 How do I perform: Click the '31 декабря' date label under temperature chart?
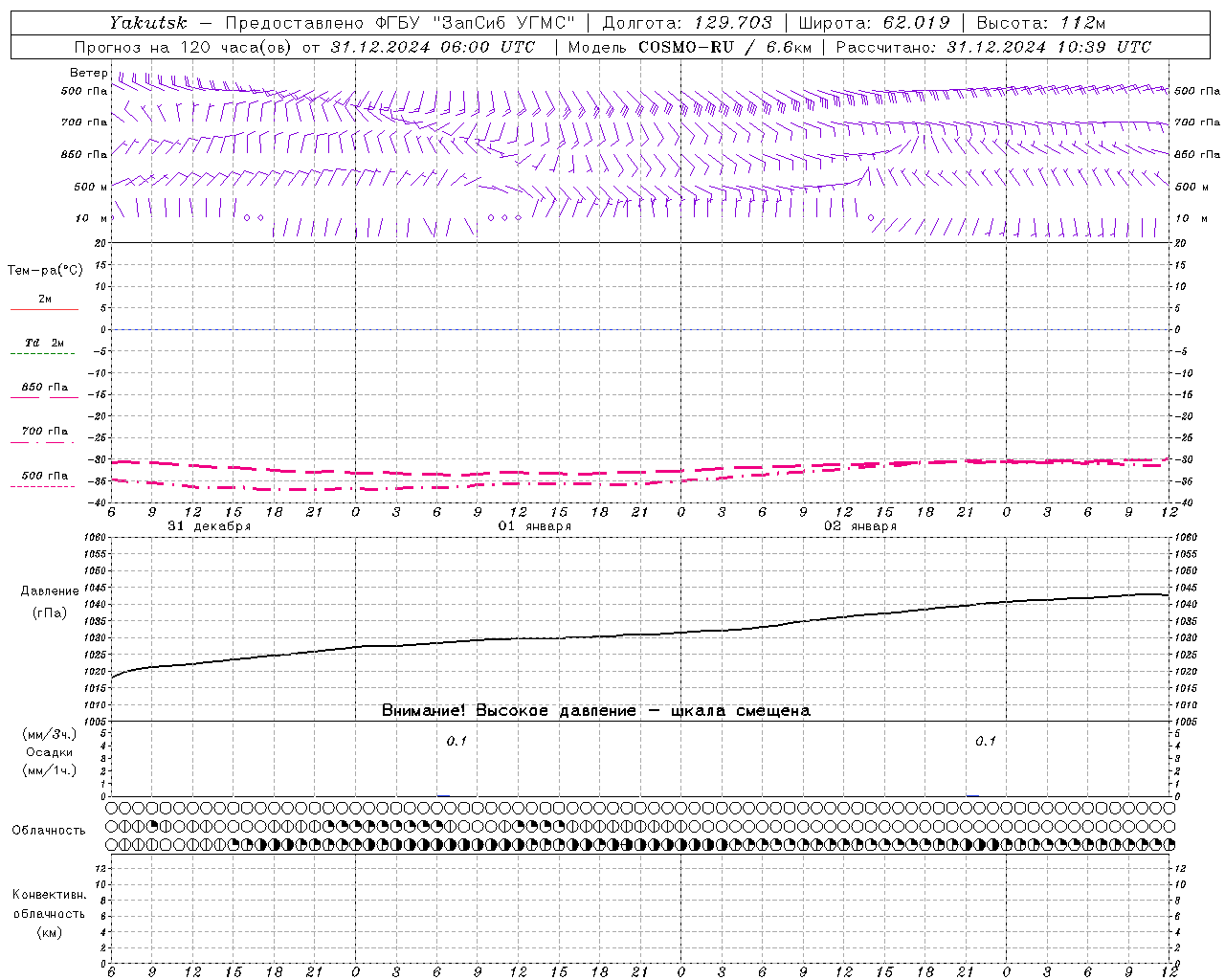click(x=209, y=526)
